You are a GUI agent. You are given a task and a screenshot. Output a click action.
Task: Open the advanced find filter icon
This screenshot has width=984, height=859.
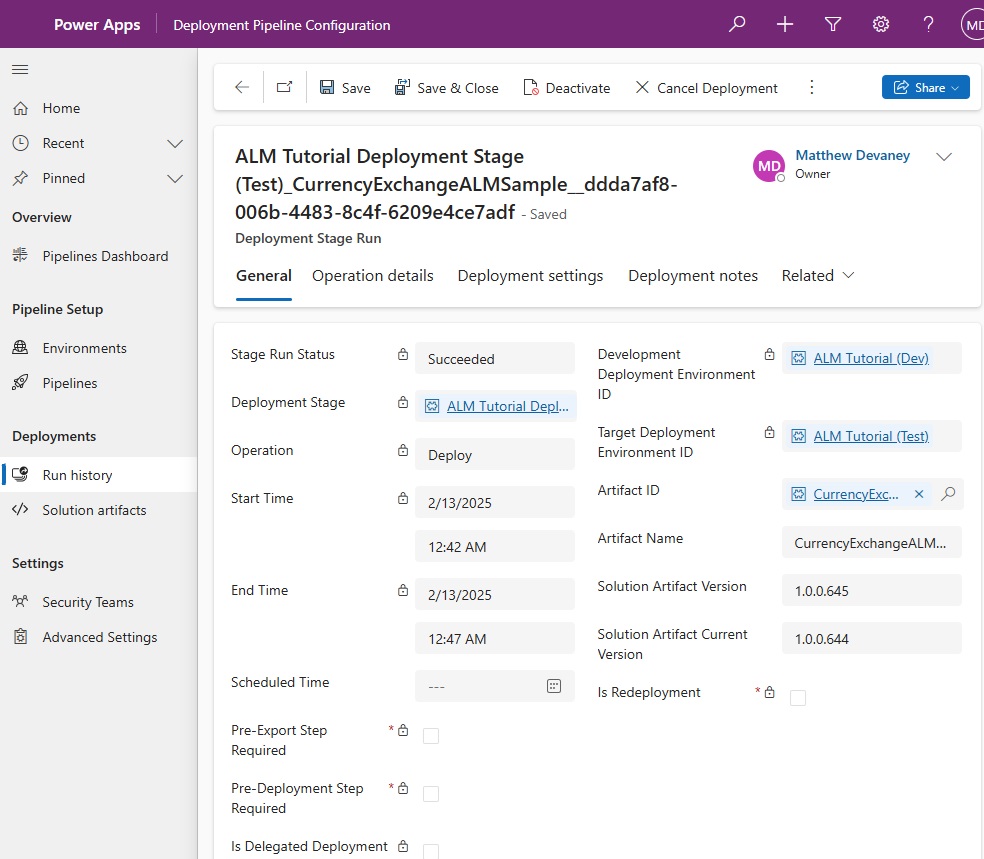[x=833, y=24]
